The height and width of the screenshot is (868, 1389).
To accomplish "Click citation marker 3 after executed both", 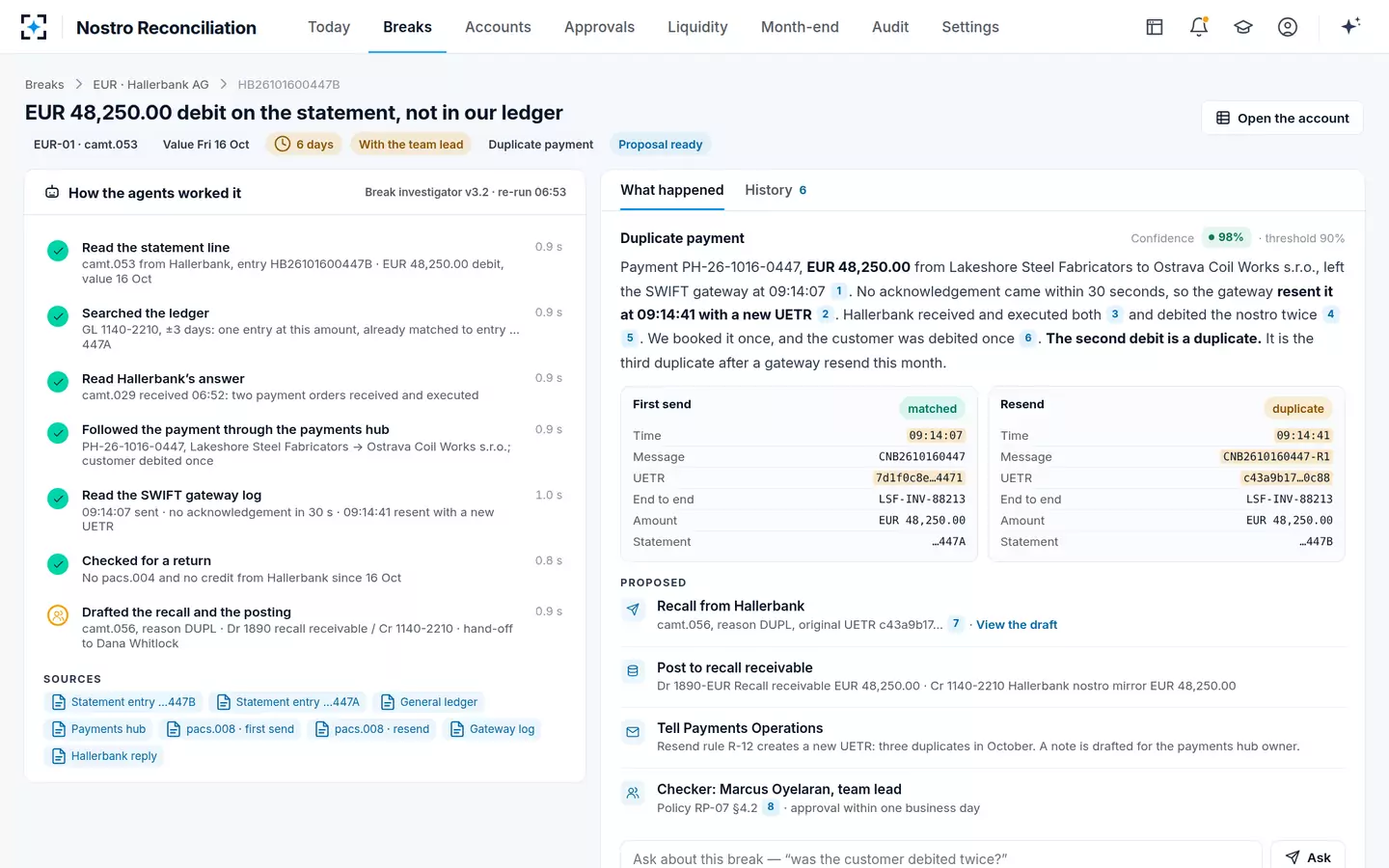I will click(1115, 314).
